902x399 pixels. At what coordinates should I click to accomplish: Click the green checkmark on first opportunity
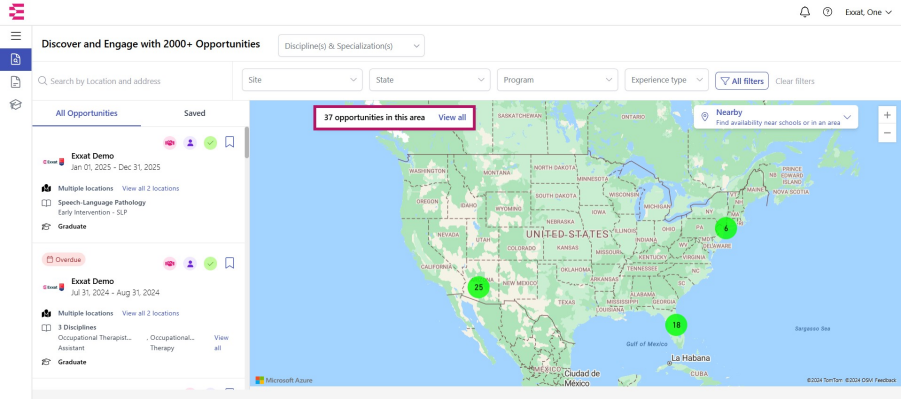(211, 143)
